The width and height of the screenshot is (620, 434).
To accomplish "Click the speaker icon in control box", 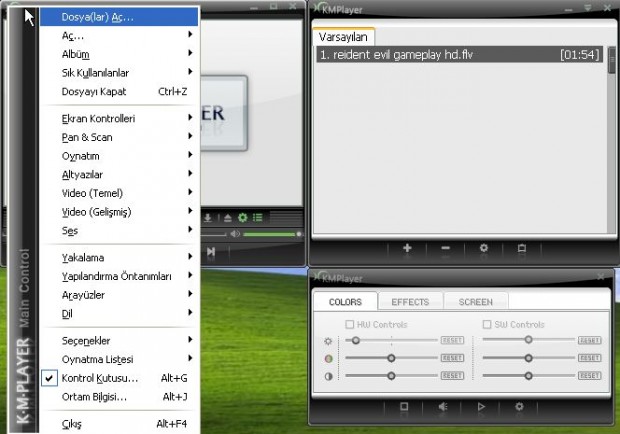I will pyautogui.click(x=443, y=406).
